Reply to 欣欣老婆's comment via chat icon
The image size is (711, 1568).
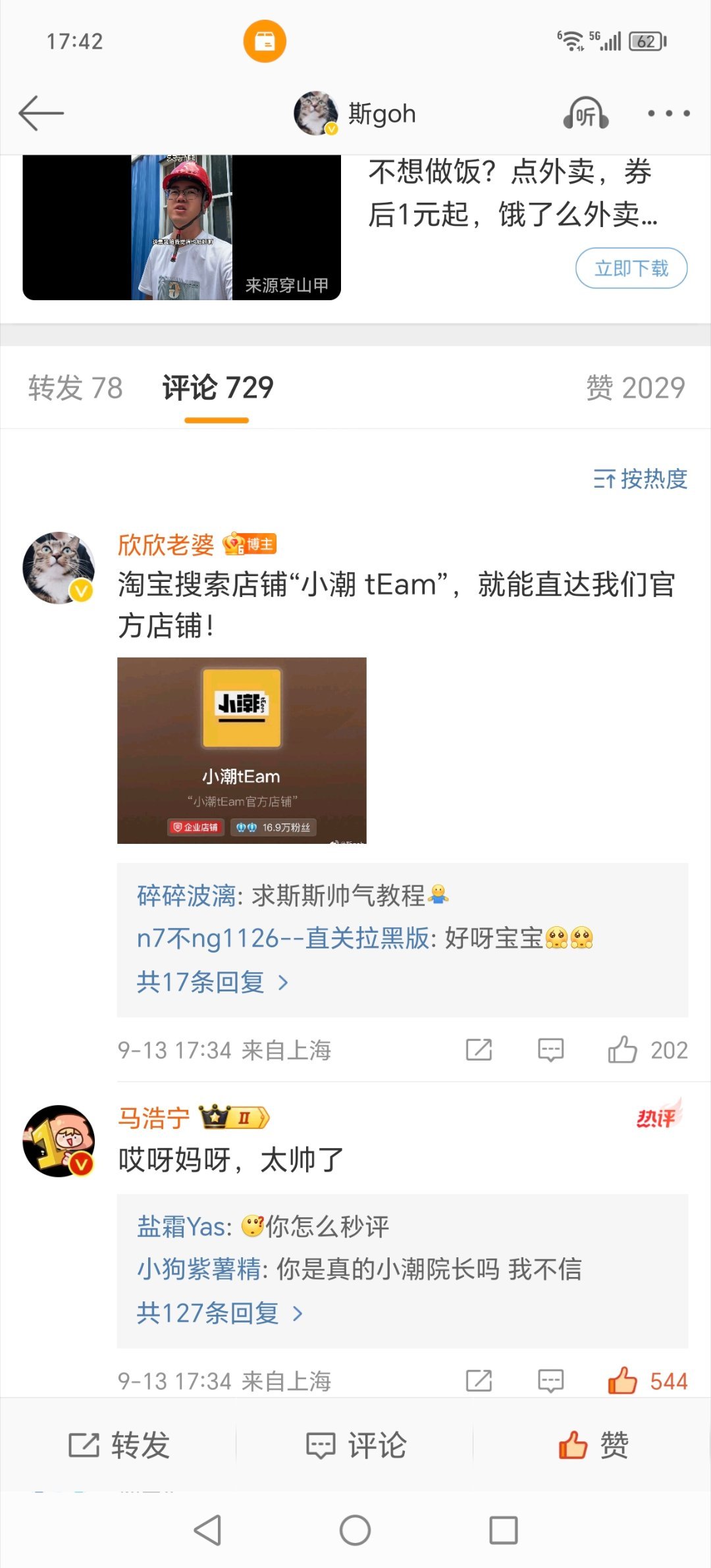click(550, 1050)
